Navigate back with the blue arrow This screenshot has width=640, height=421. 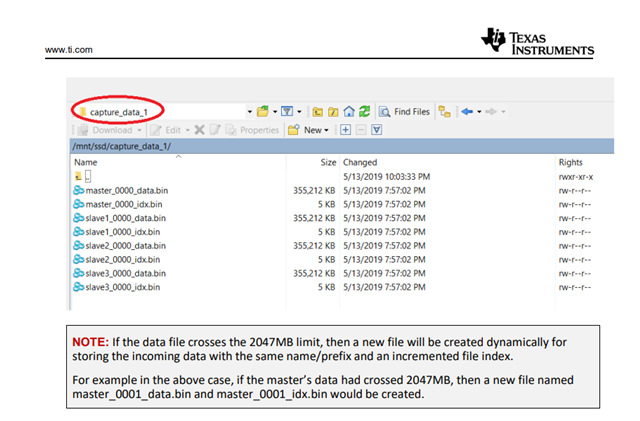pos(467,111)
